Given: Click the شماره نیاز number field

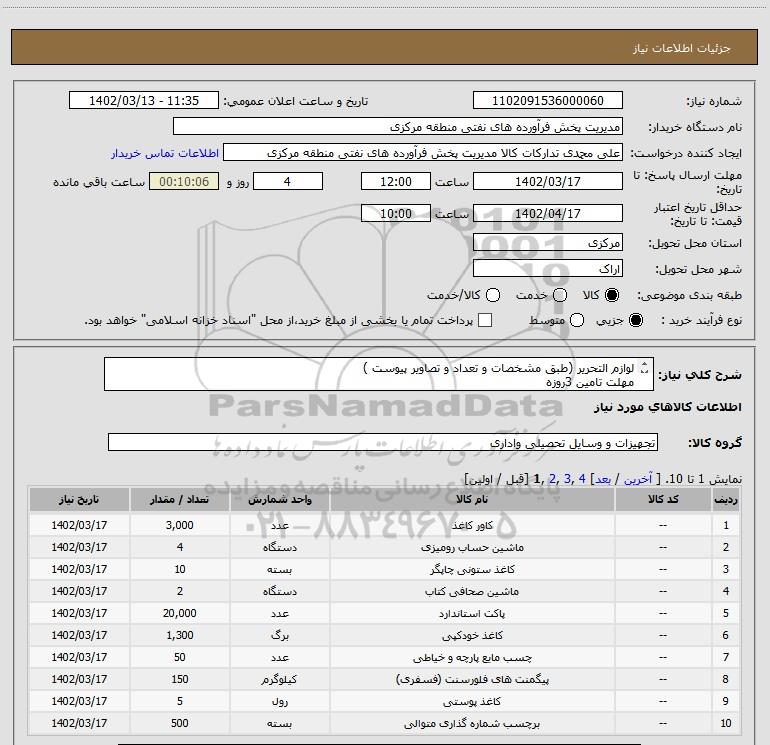Looking at the screenshot, I should (548, 100).
